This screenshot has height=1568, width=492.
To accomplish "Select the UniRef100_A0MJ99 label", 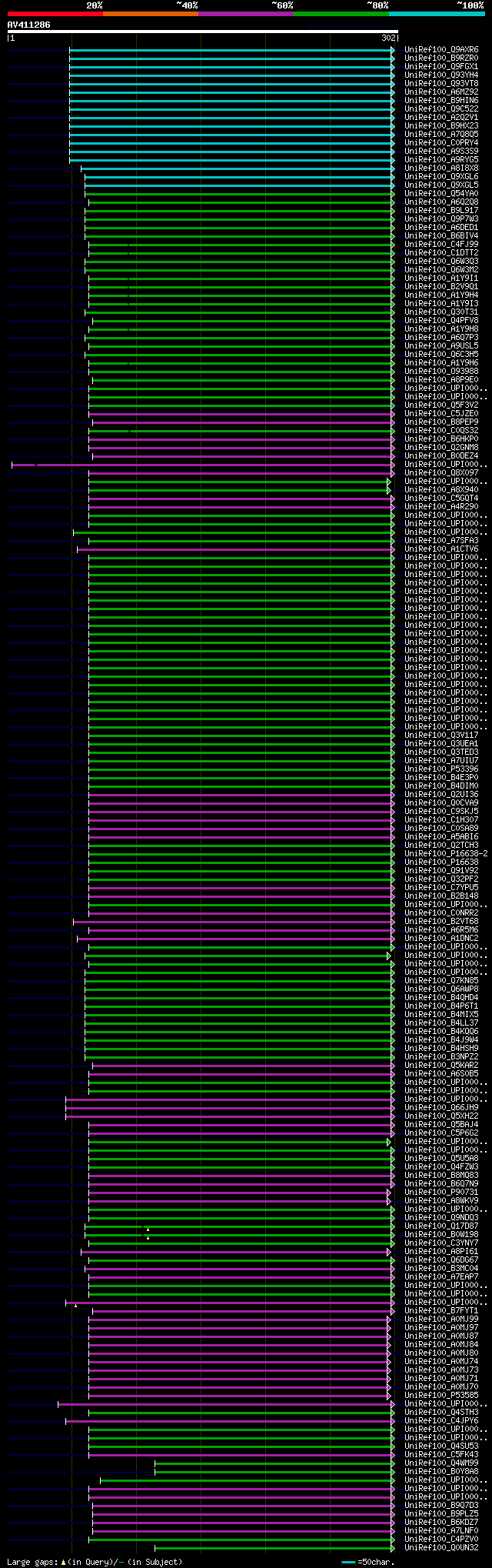I will (441, 1319).
